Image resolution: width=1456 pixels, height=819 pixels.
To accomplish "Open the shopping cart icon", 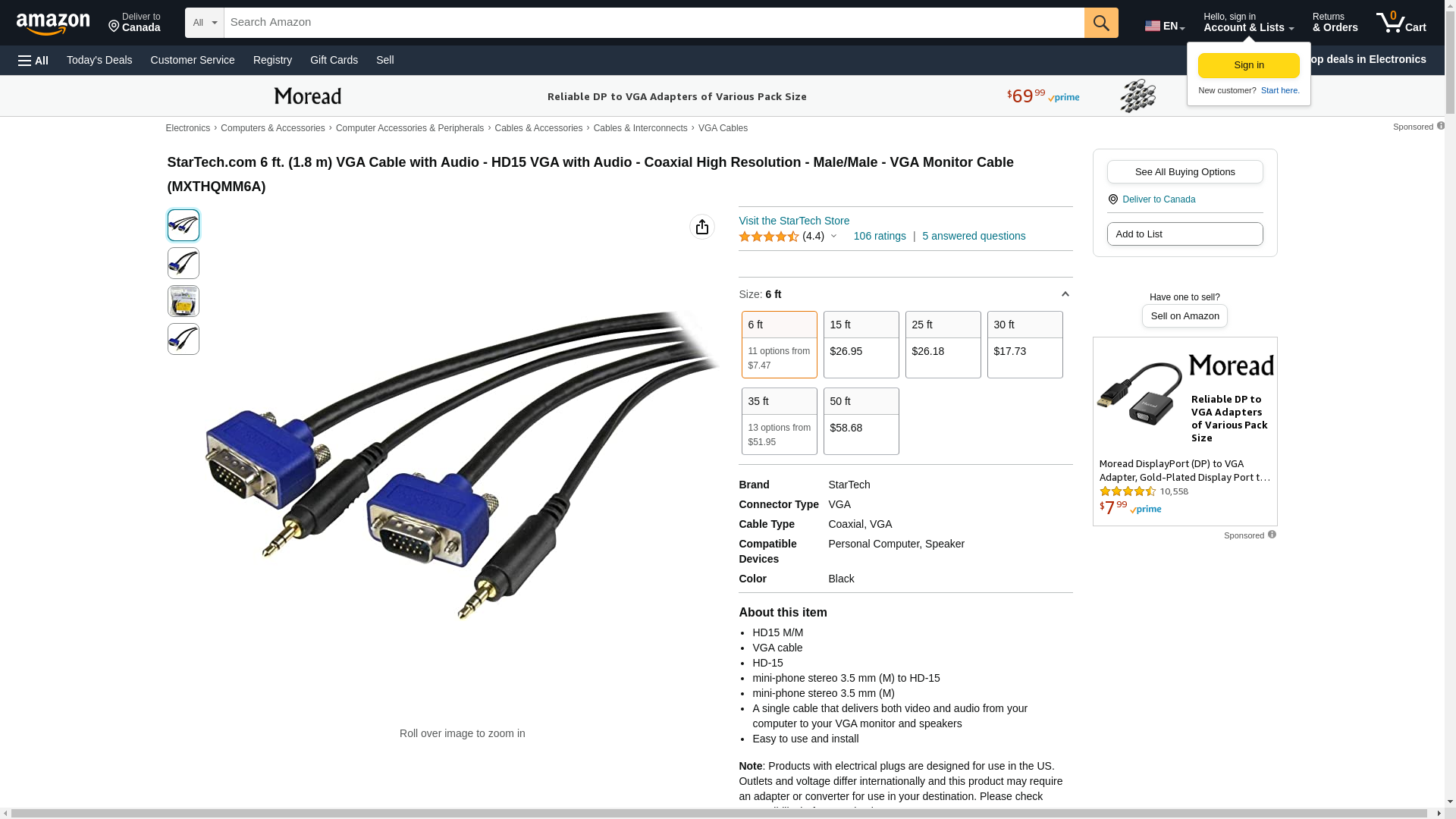I will pyautogui.click(x=1401, y=23).
